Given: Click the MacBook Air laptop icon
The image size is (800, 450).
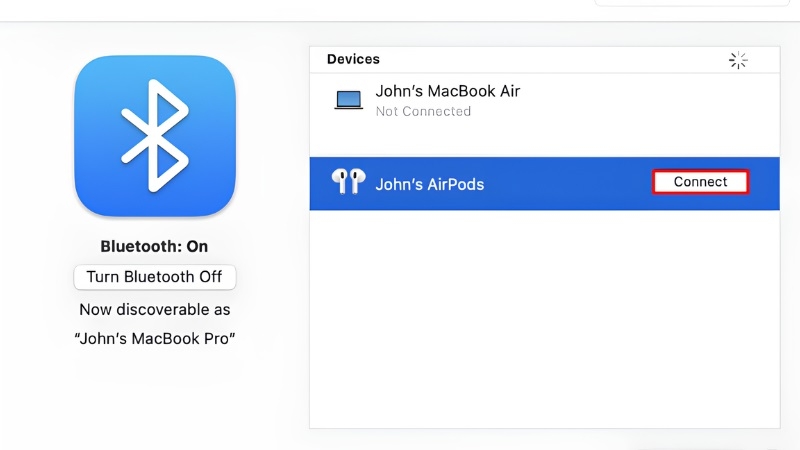Looking at the screenshot, I should click(x=349, y=100).
